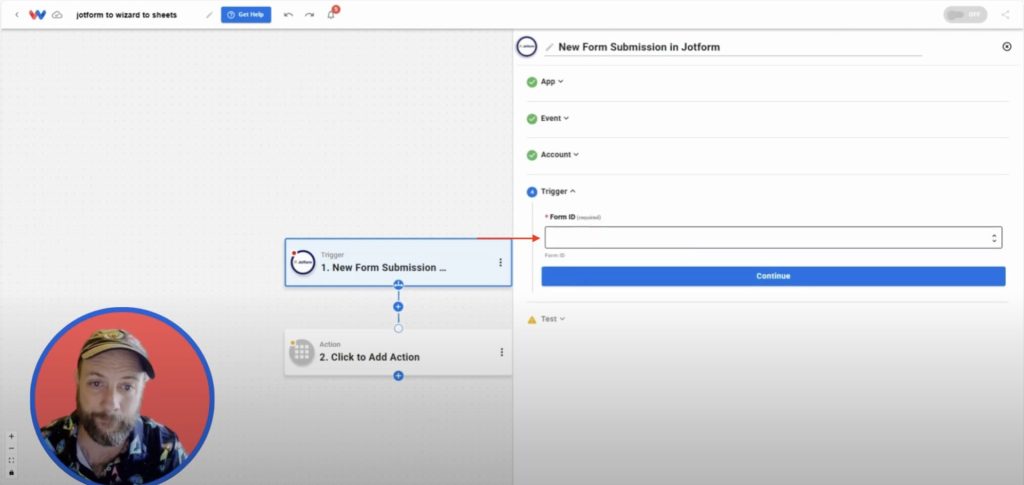Select the Click to Add Action node

[398, 352]
